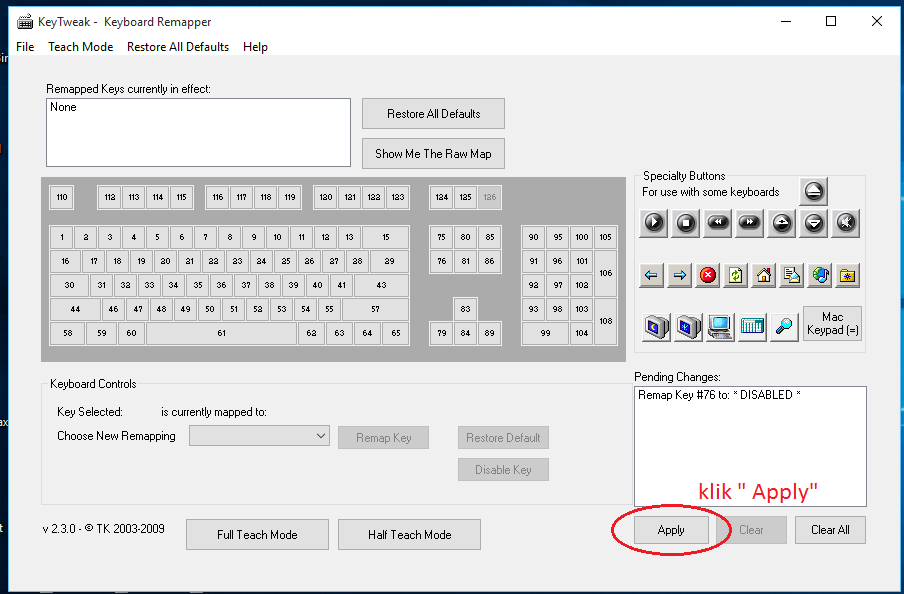This screenshot has height=594, width=904.
Task: Select keyboard key 15
Action: pyautogui.click(x=386, y=237)
